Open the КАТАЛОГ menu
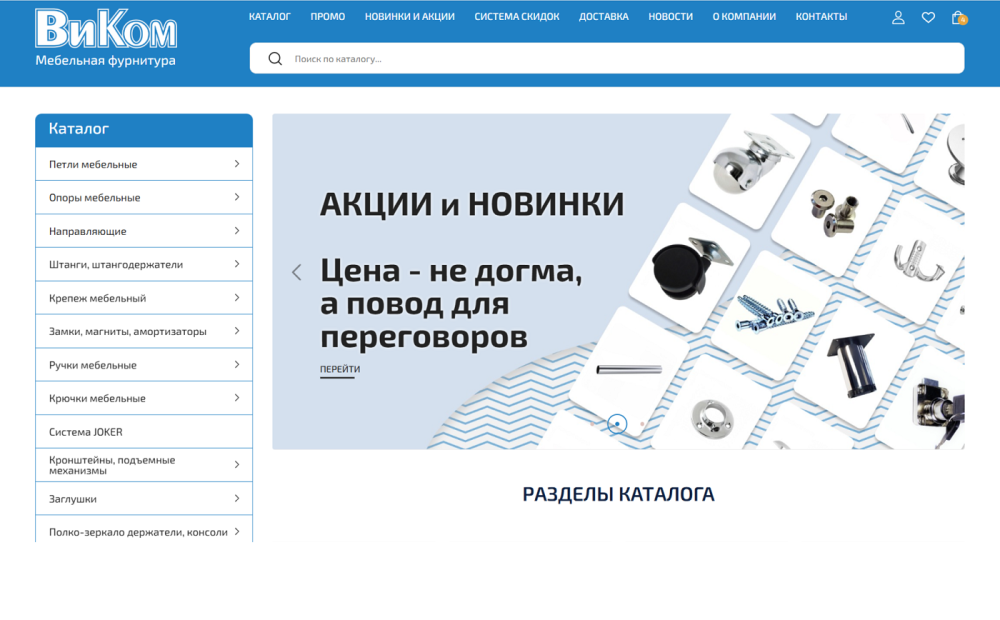The width and height of the screenshot is (1000, 620). pos(270,16)
